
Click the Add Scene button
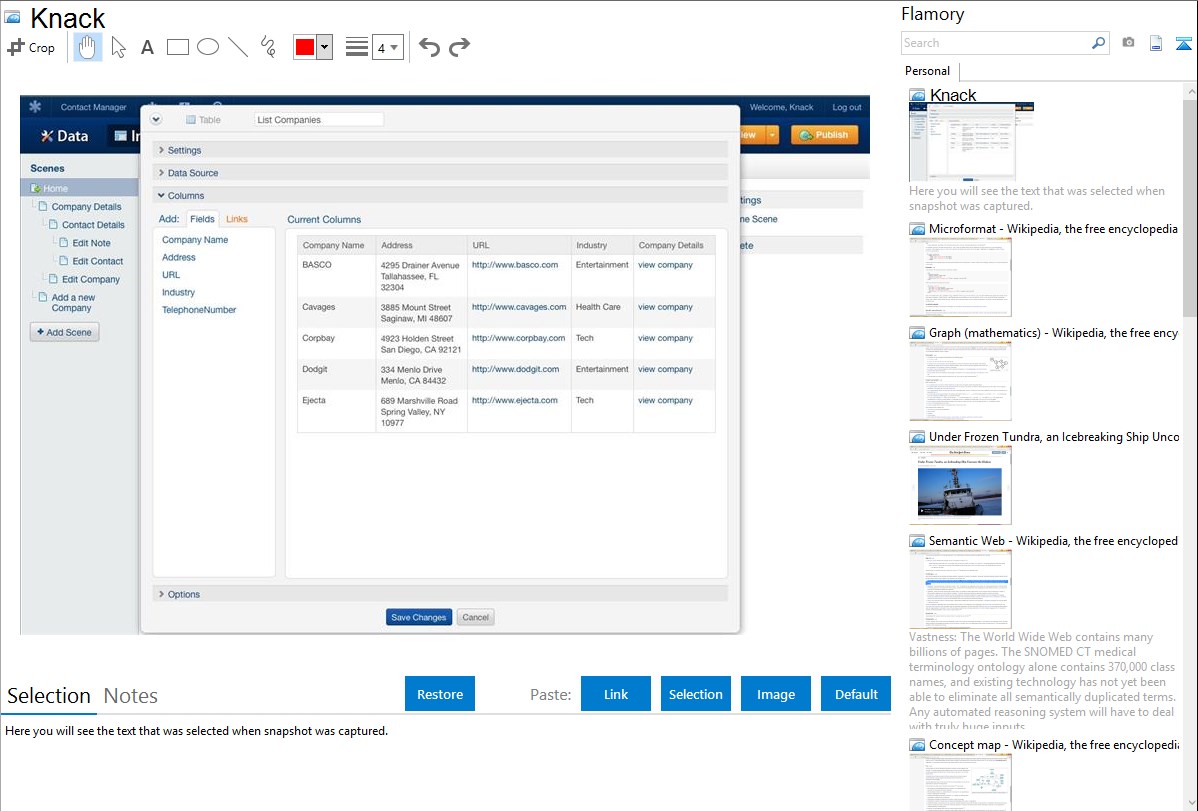(65, 333)
